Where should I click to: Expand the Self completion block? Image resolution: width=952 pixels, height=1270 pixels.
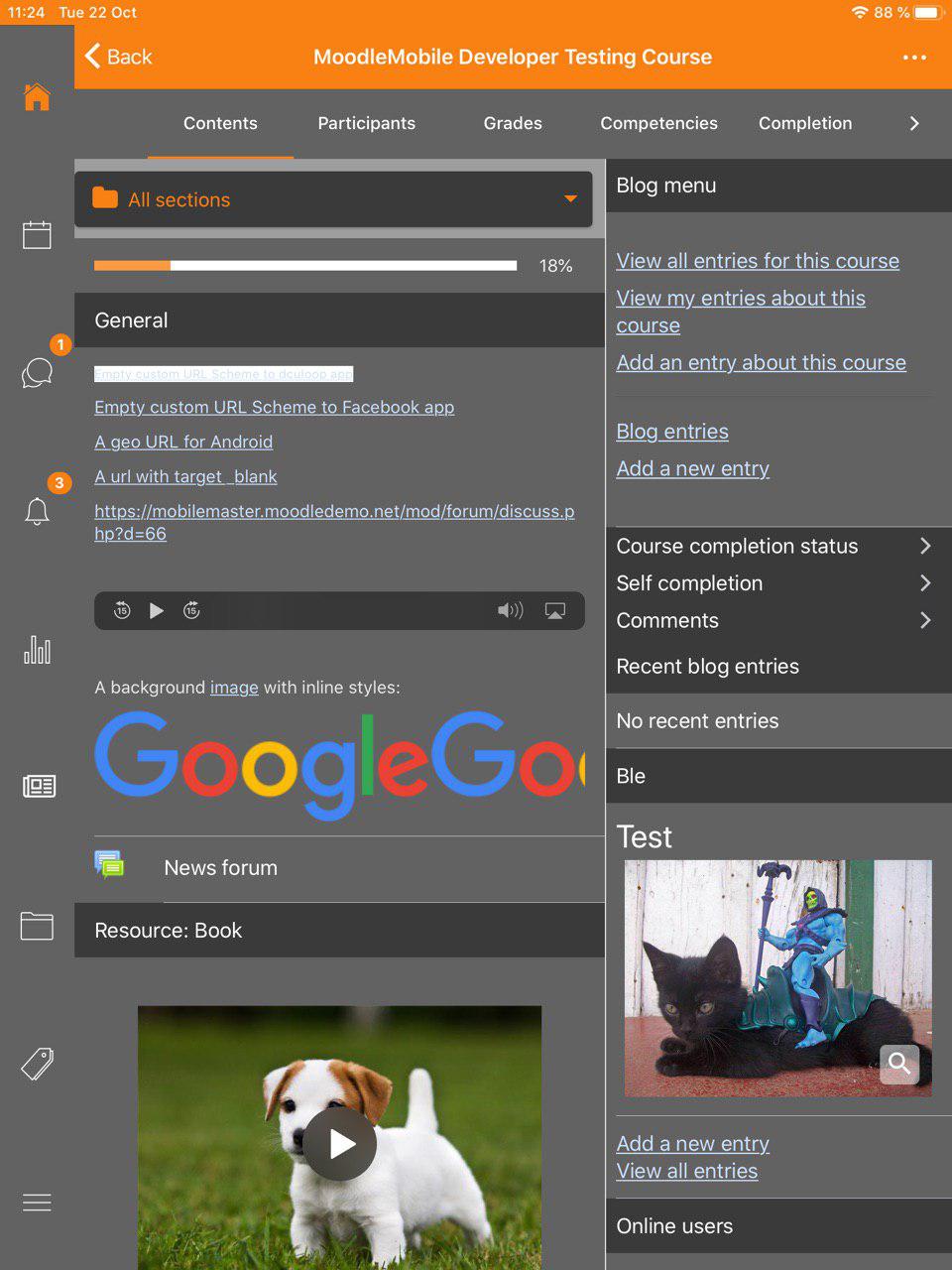pyautogui.click(x=778, y=583)
